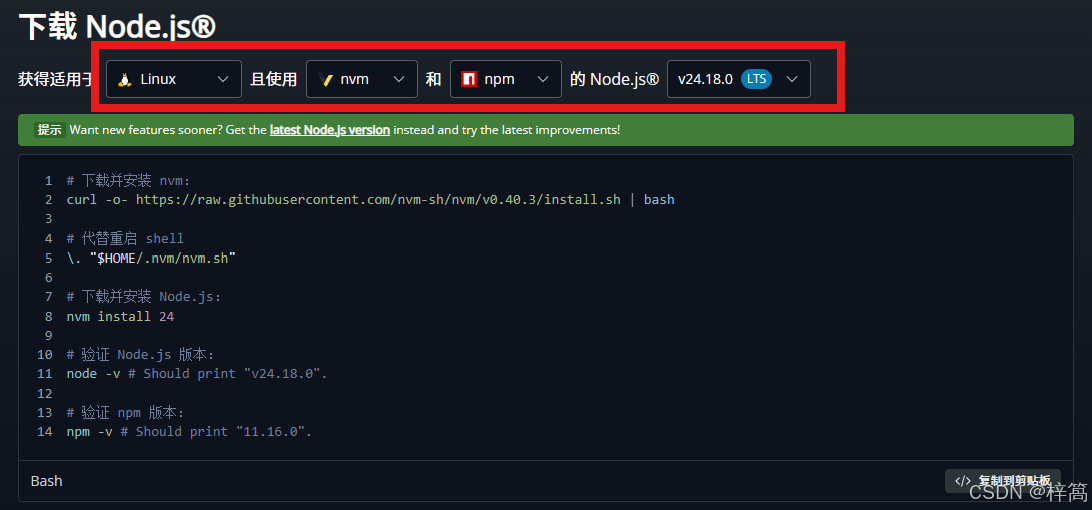Click the 提示 tag in green banner
Viewport: 1092px width, 510px height.
tap(49, 130)
